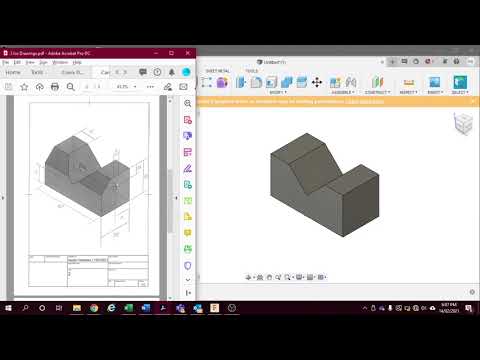The height and width of the screenshot is (360, 480).
Task: Select the Move/Copy arrows tool
Action: 317,82
